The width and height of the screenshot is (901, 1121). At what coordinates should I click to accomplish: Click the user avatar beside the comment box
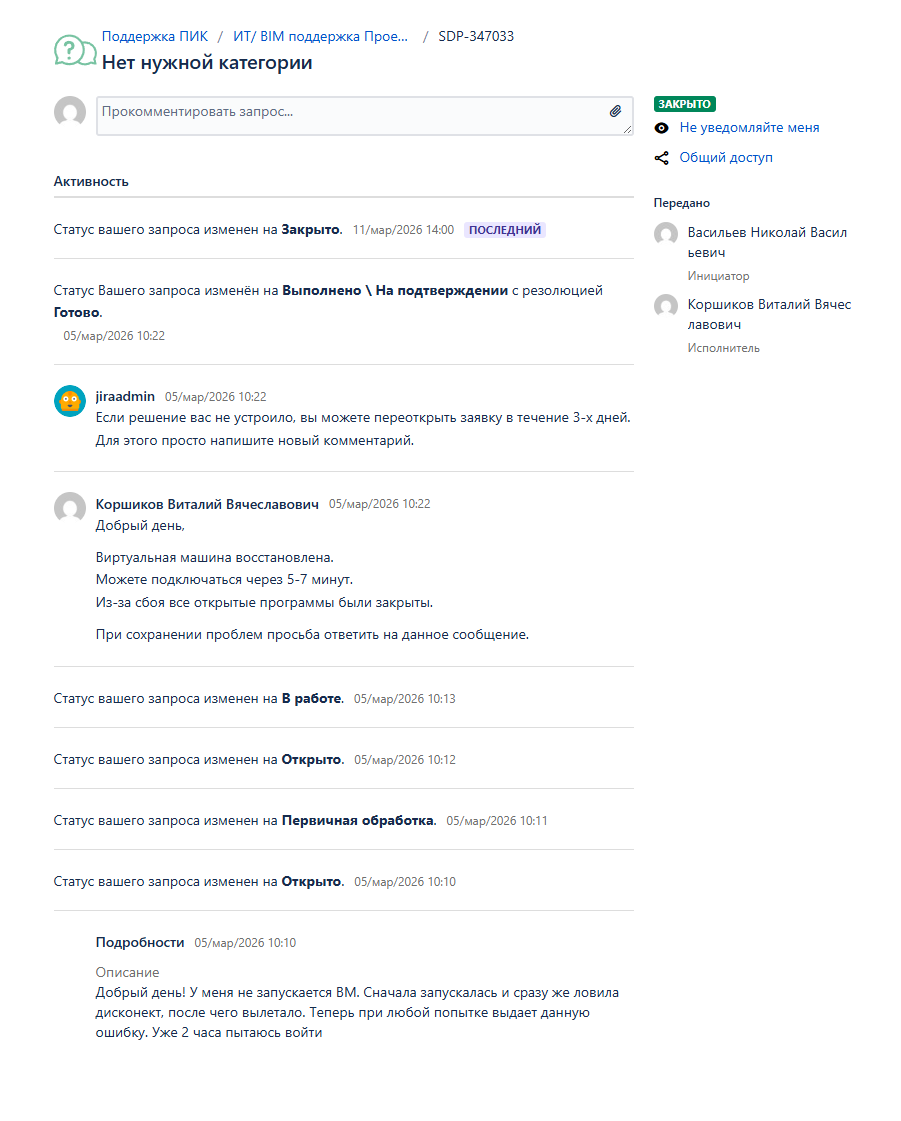(x=70, y=112)
